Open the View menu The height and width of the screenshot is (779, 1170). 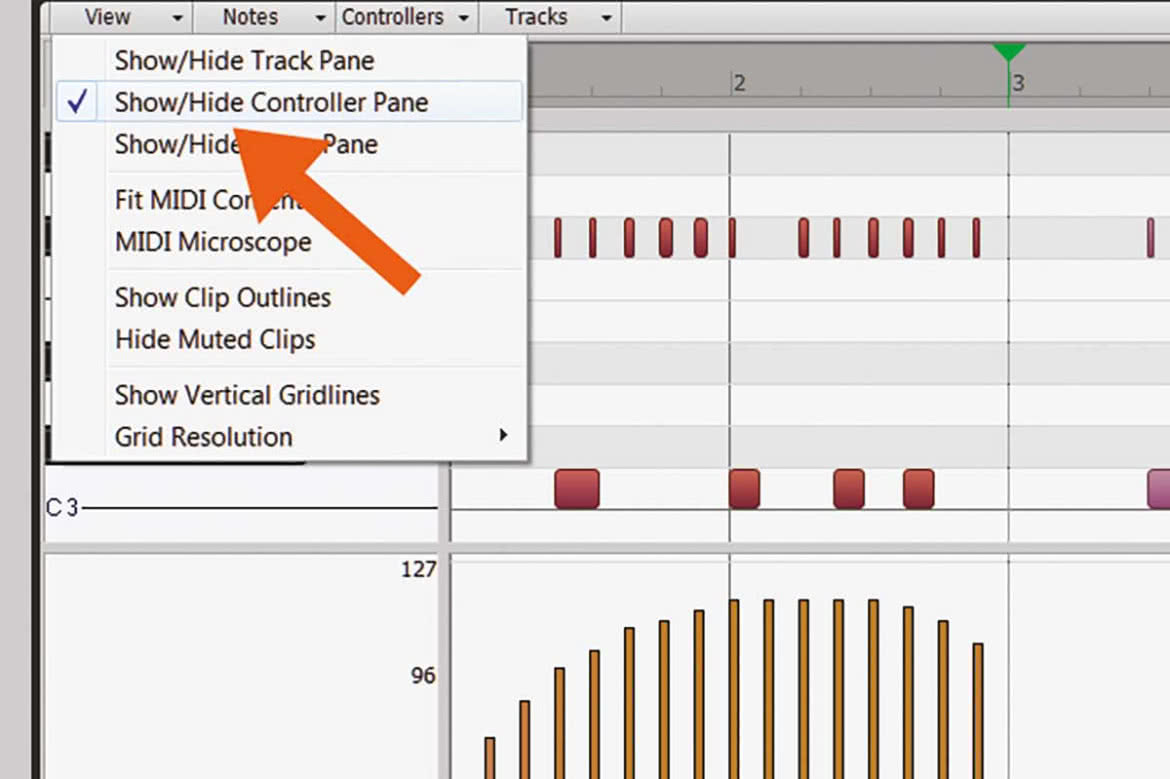(x=121, y=16)
